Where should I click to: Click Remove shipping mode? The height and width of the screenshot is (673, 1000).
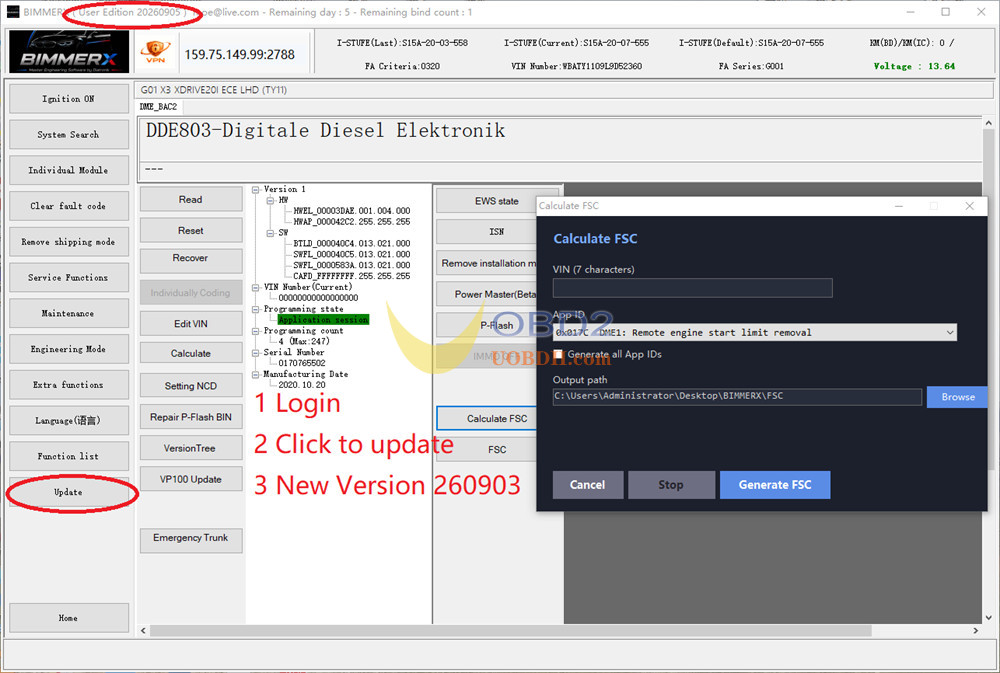pyautogui.click(x=69, y=242)
